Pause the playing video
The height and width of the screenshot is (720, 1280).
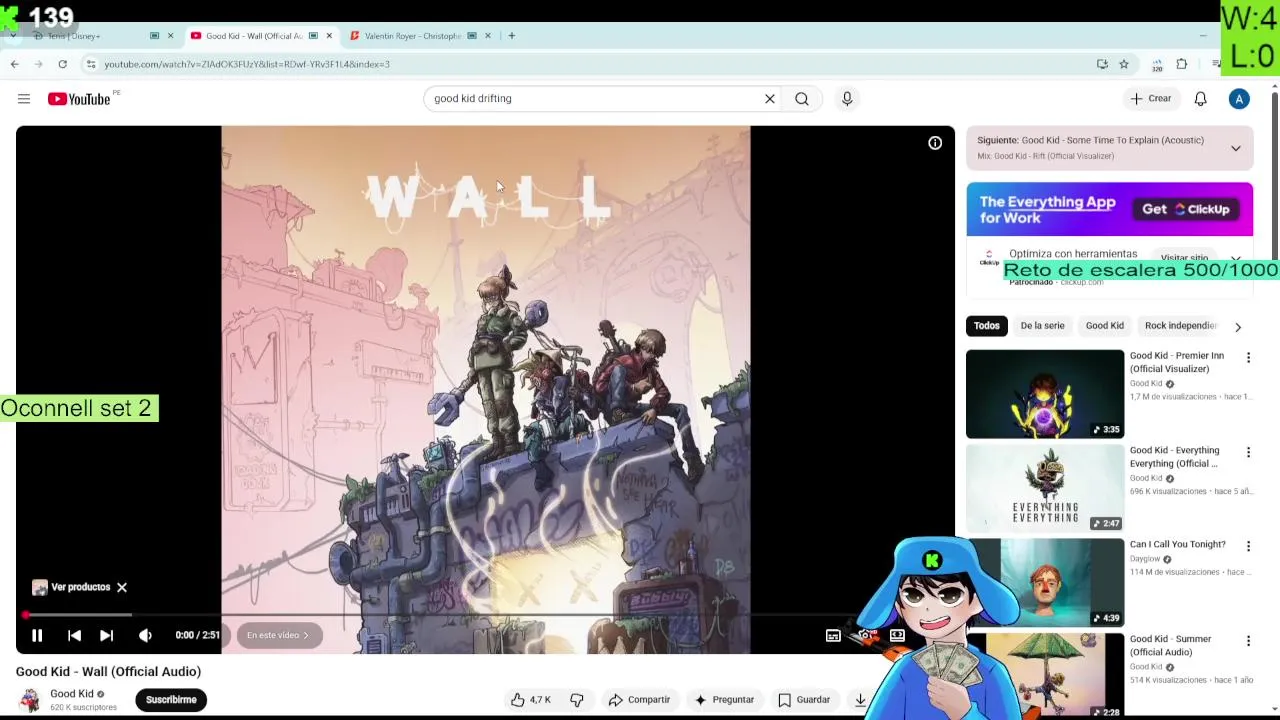[x=37, y=635]
